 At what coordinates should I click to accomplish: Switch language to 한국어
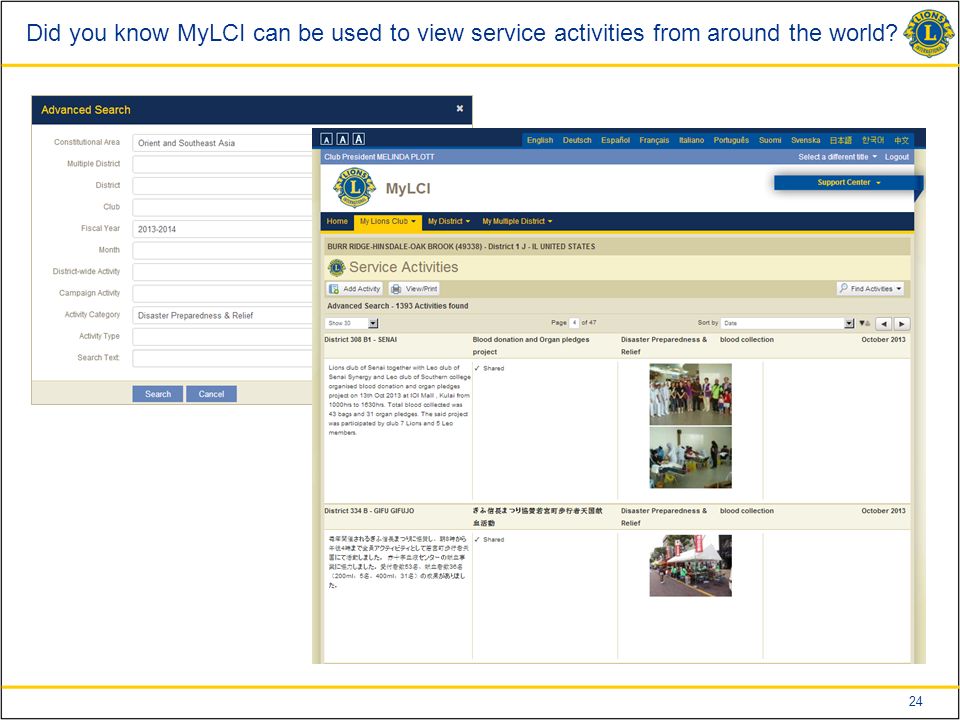tap(872, 140)
